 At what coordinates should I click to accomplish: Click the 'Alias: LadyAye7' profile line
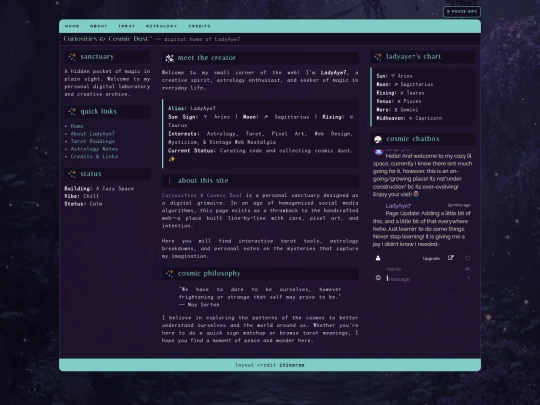191,108
